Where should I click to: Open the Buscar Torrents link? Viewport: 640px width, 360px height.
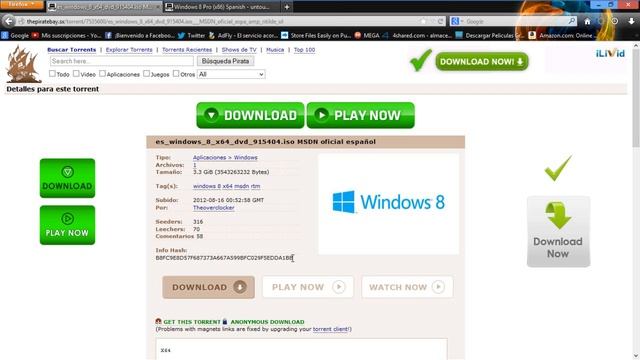tap(71, 50)
